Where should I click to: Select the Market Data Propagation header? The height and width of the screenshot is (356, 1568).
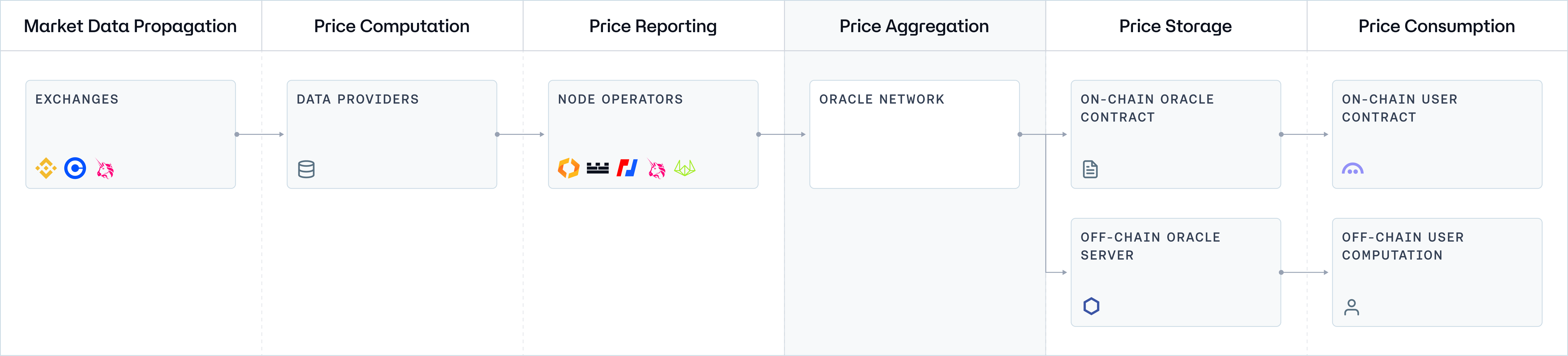tap(130, 26)
